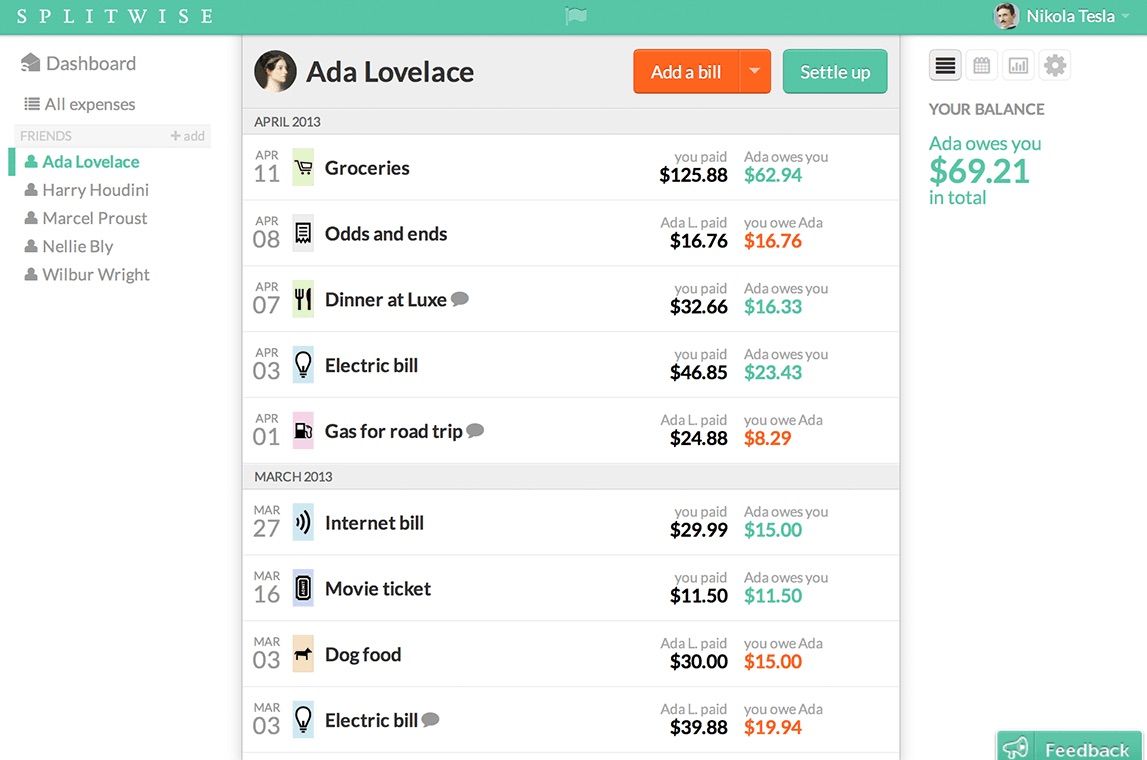
Task: Expand the comment bubble on Dinner at Luxe
Action: point(459,297)
